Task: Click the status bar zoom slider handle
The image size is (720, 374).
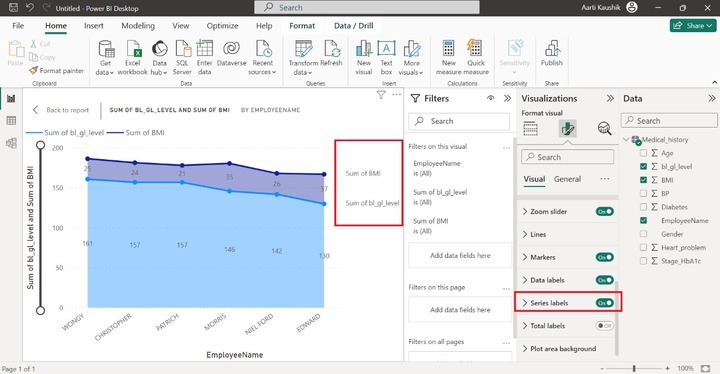Action: pos(634,368)
